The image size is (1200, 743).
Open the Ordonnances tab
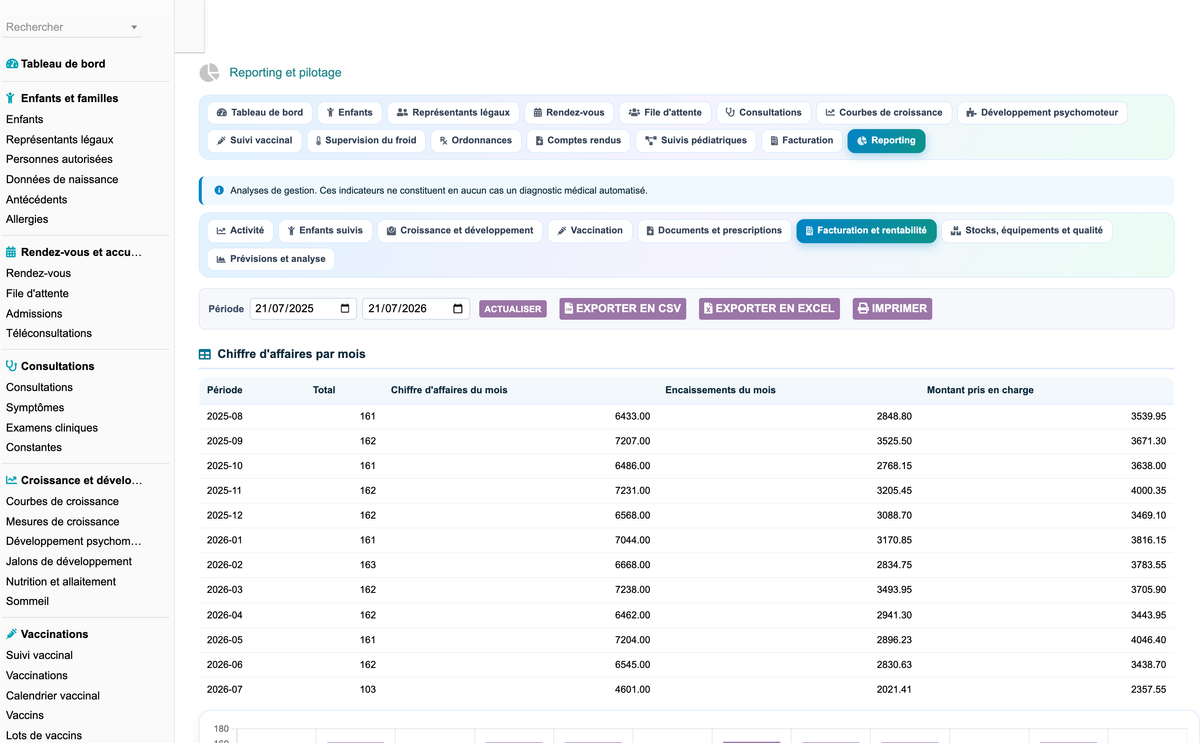[476, 141]
